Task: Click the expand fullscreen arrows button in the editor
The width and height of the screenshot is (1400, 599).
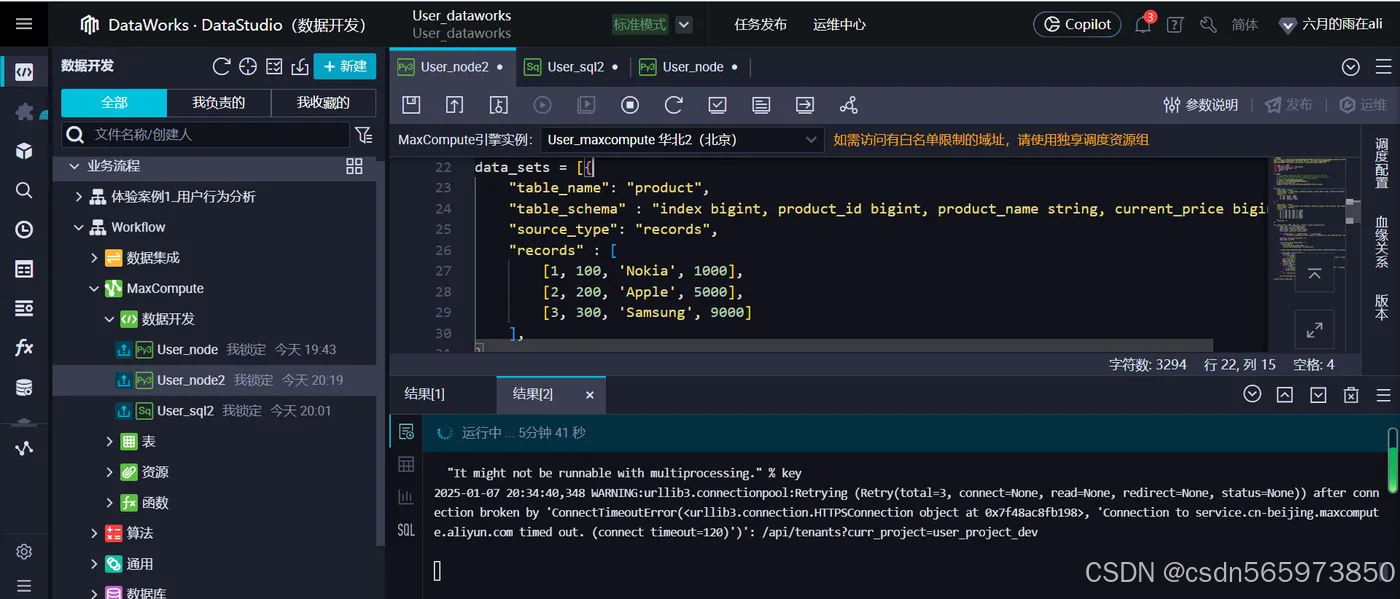Action: tap(1315, 329)
